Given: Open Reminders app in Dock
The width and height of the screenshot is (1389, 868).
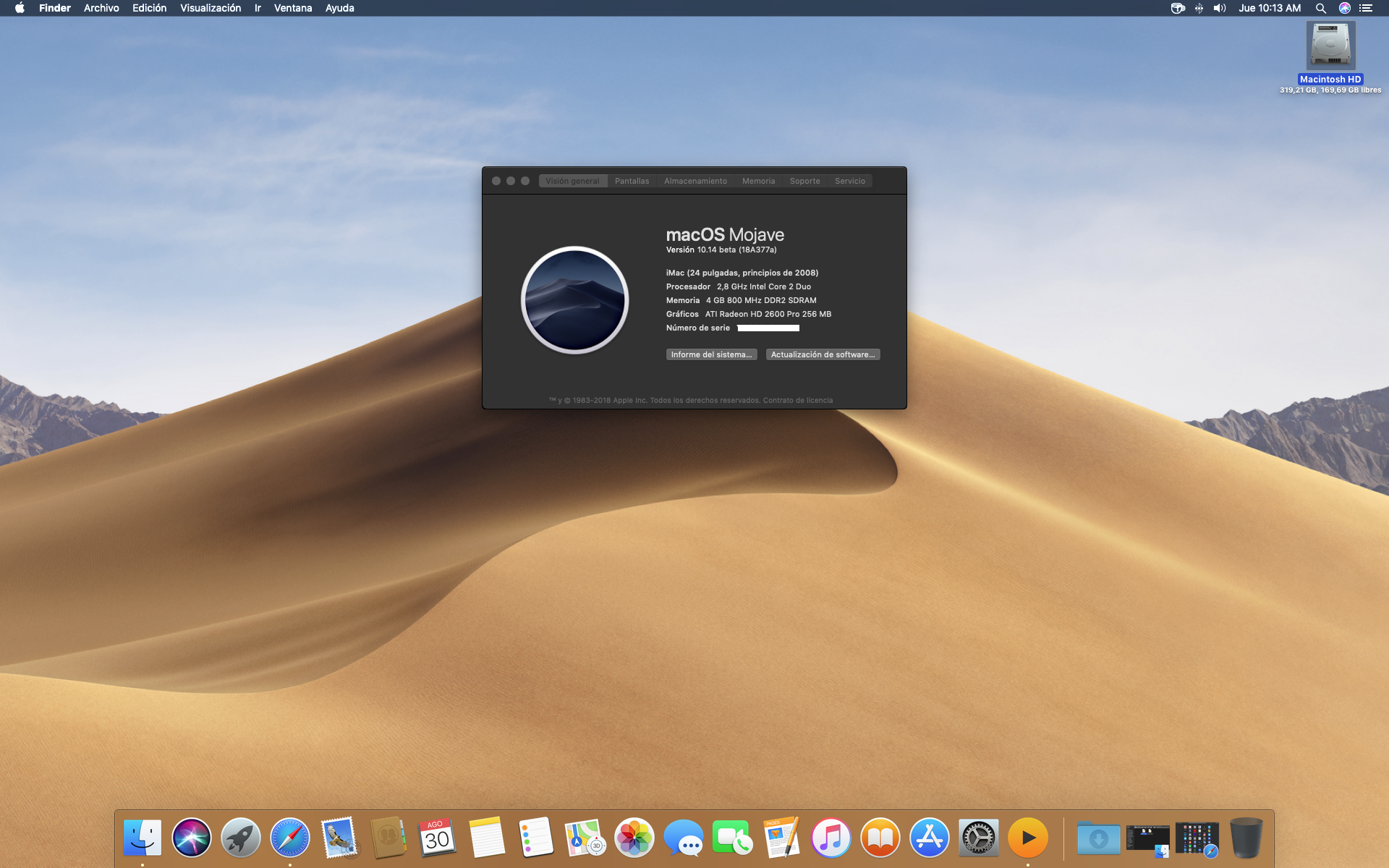Looking at the screenshot, I should pos(536,838).
